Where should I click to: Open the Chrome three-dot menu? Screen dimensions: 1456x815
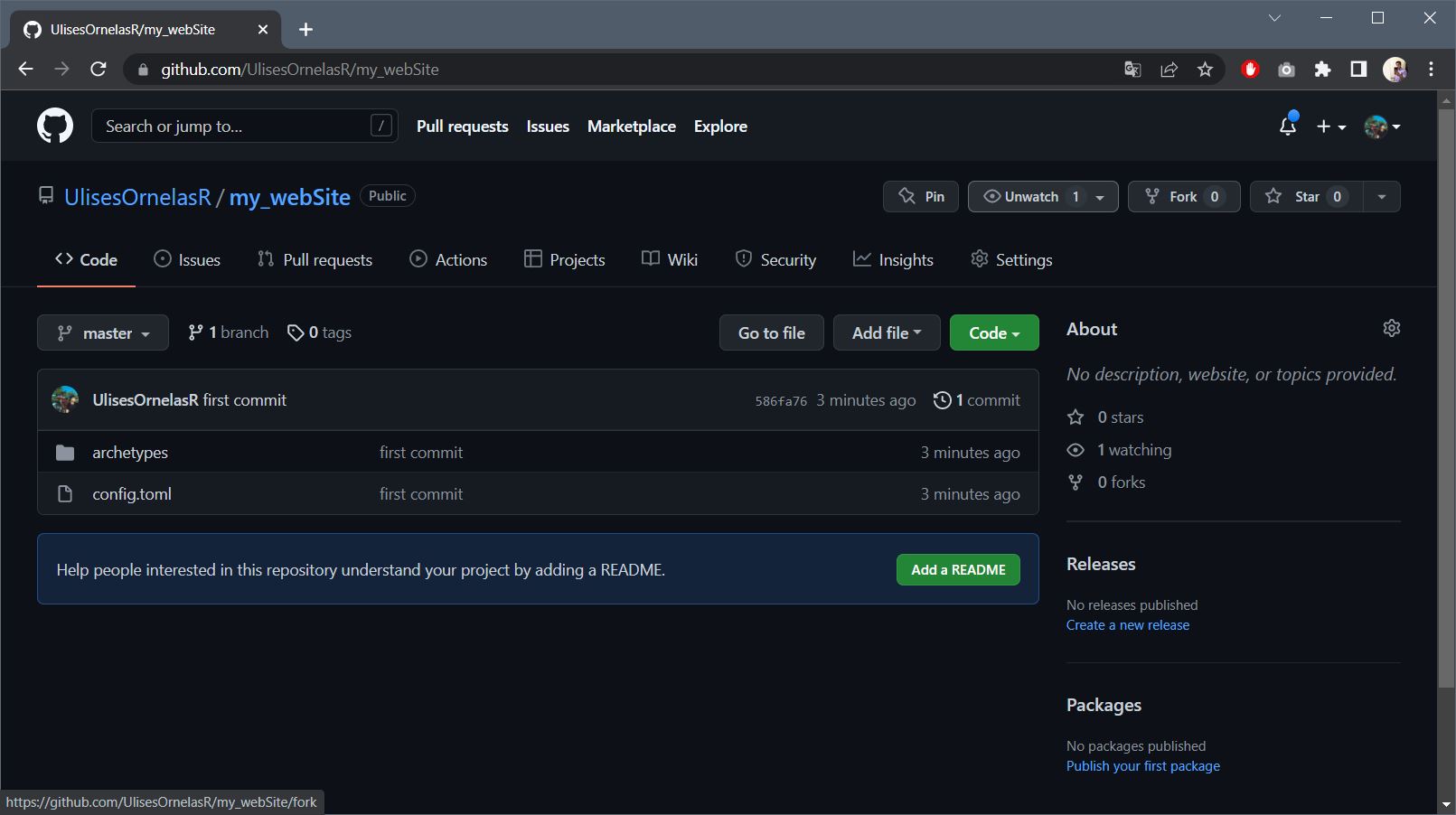tap(1431, 70)
